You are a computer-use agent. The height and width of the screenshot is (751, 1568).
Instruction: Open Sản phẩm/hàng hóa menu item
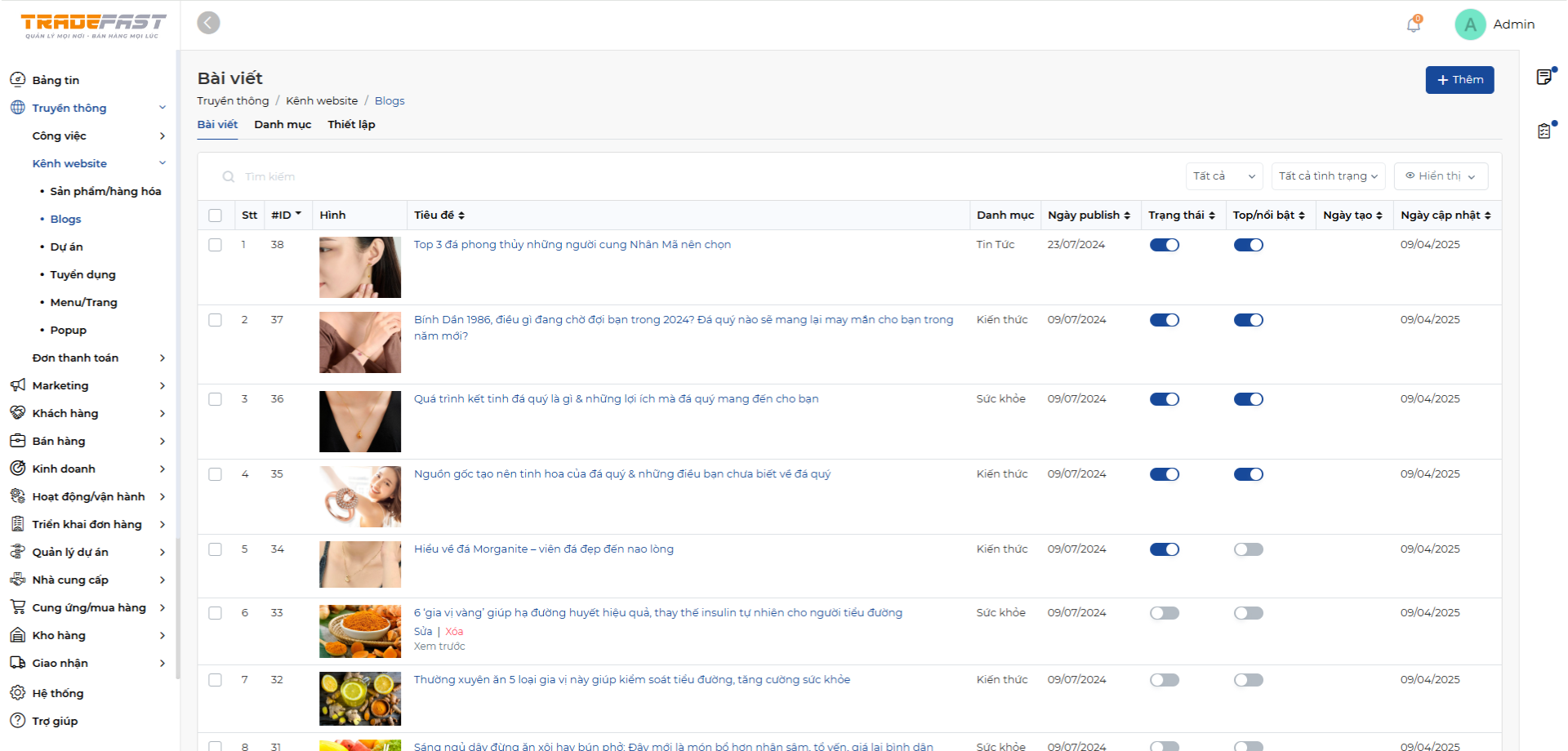point(105,191)
